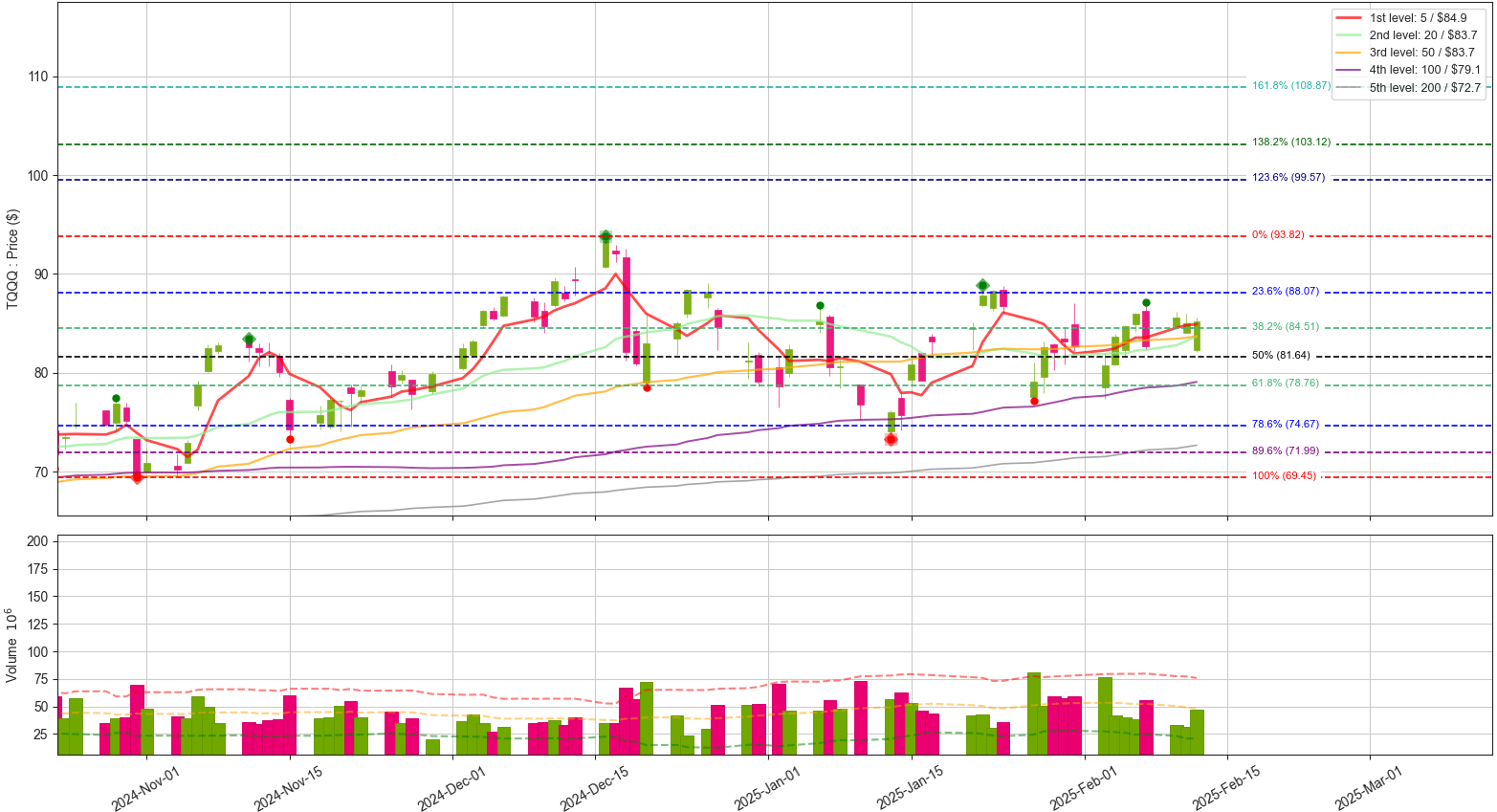Screen dimensions: 1497x812
Task: Click the '4th level: 100 / $79.1' legend entry
Action: tap(1410, 70)
